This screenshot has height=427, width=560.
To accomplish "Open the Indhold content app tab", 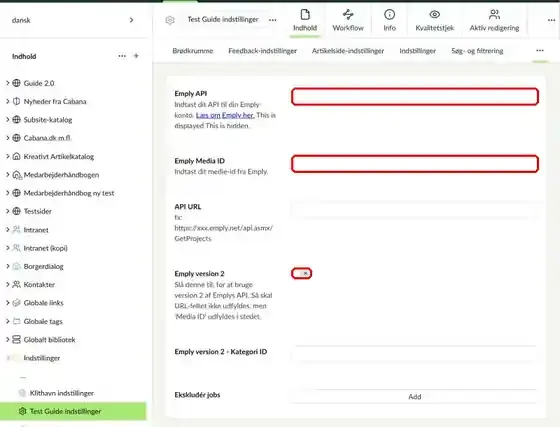I will pyautogui.click(x=305, y=20).
